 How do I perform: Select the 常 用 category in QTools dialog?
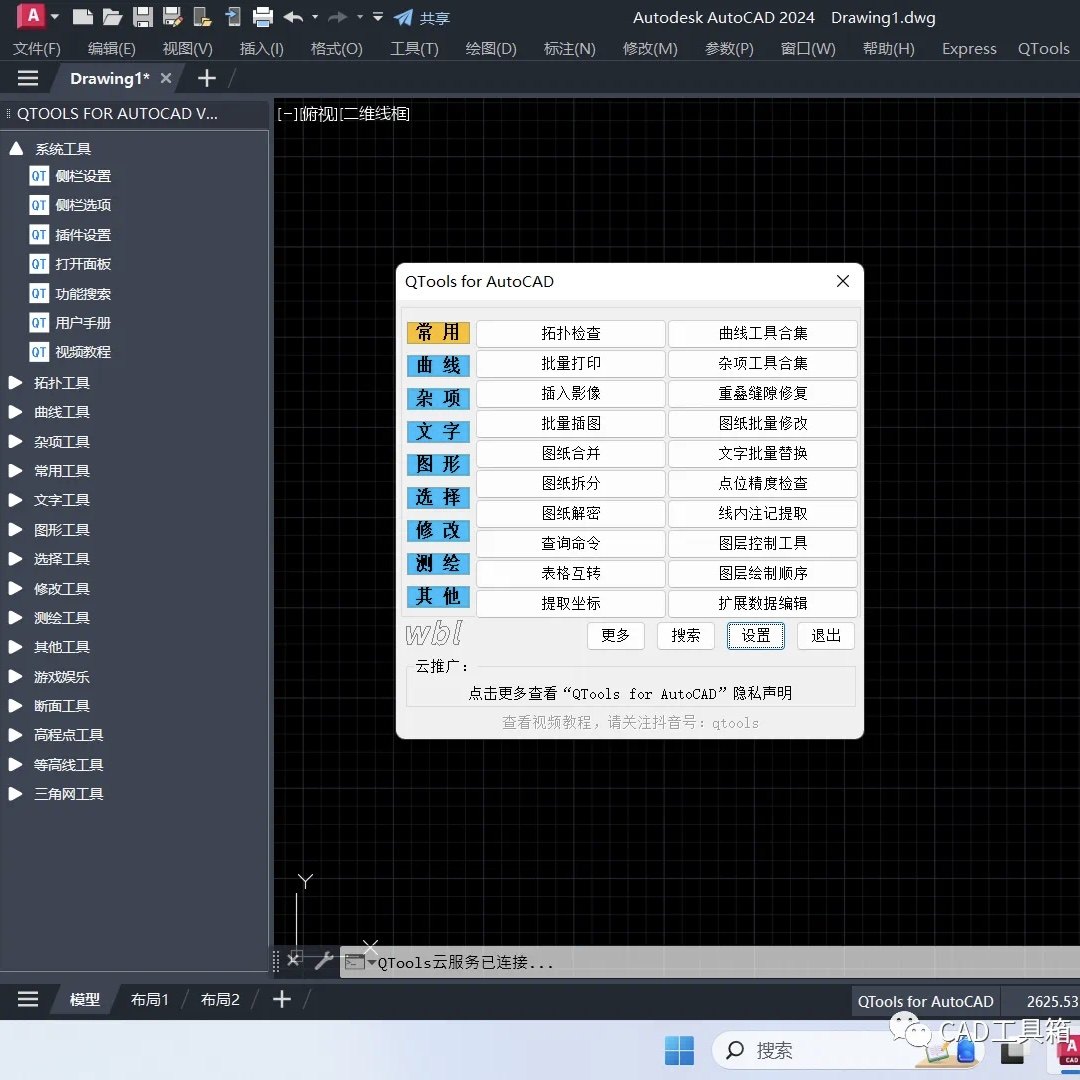[438, 333]
